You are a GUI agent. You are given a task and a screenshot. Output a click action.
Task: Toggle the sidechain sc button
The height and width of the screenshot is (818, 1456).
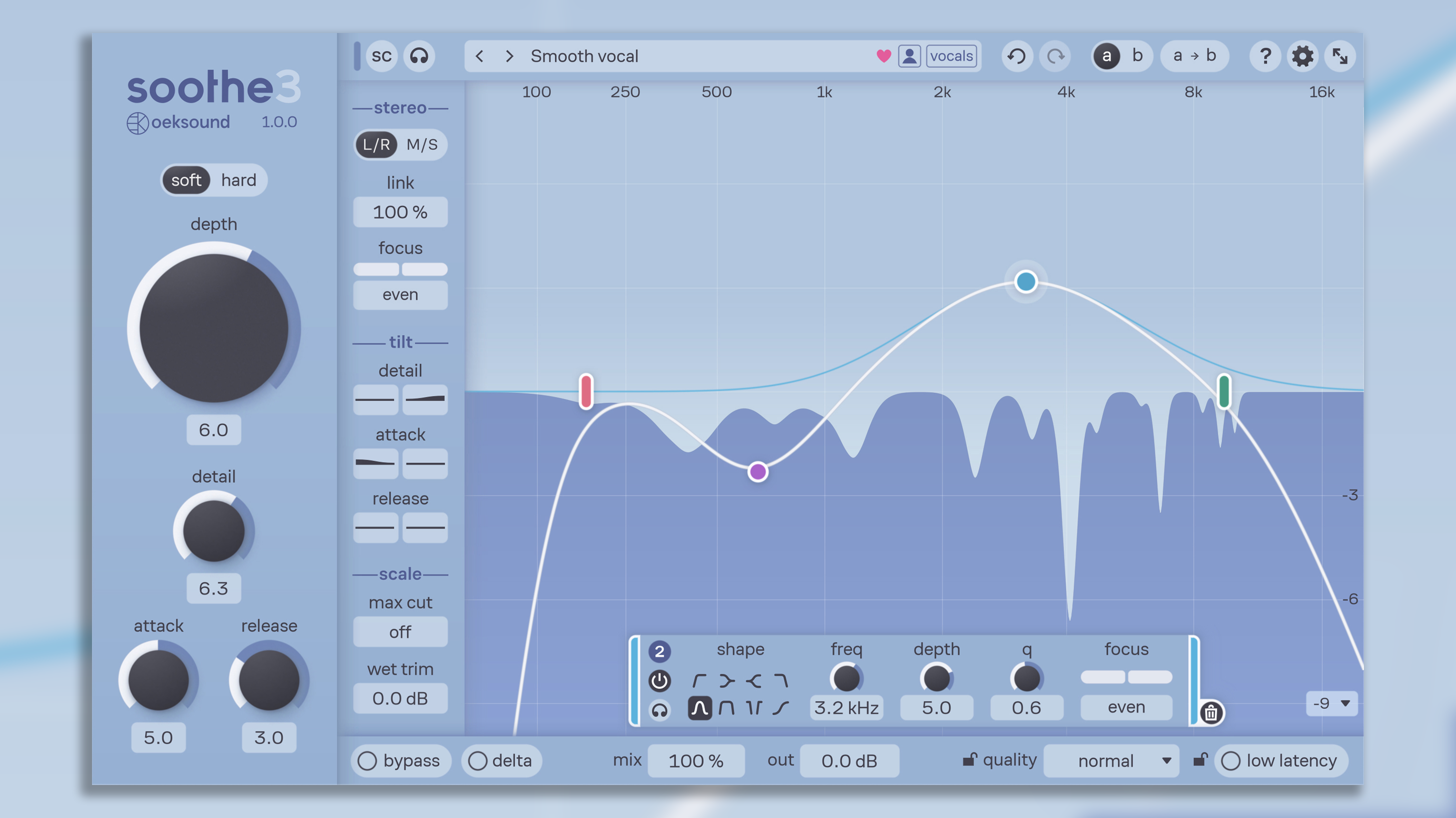[382, 56]
